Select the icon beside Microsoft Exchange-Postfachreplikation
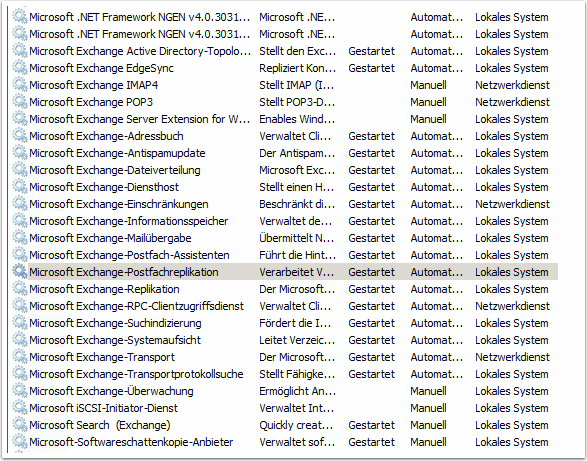The height and width of the screenshot is (461, 587). 19,271
